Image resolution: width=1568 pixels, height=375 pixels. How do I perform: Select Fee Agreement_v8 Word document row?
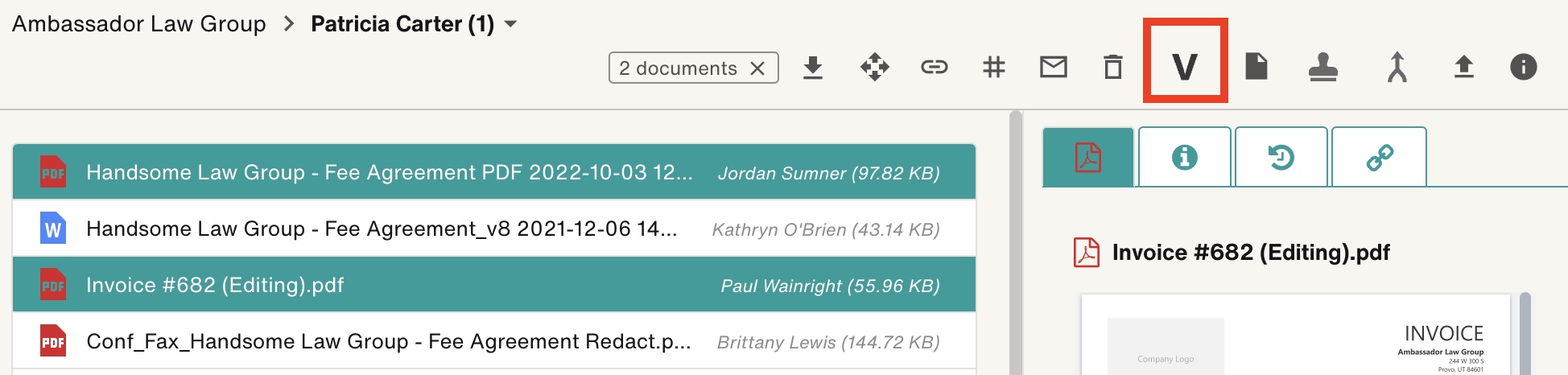pyautogui.click(x=494, y=229)
